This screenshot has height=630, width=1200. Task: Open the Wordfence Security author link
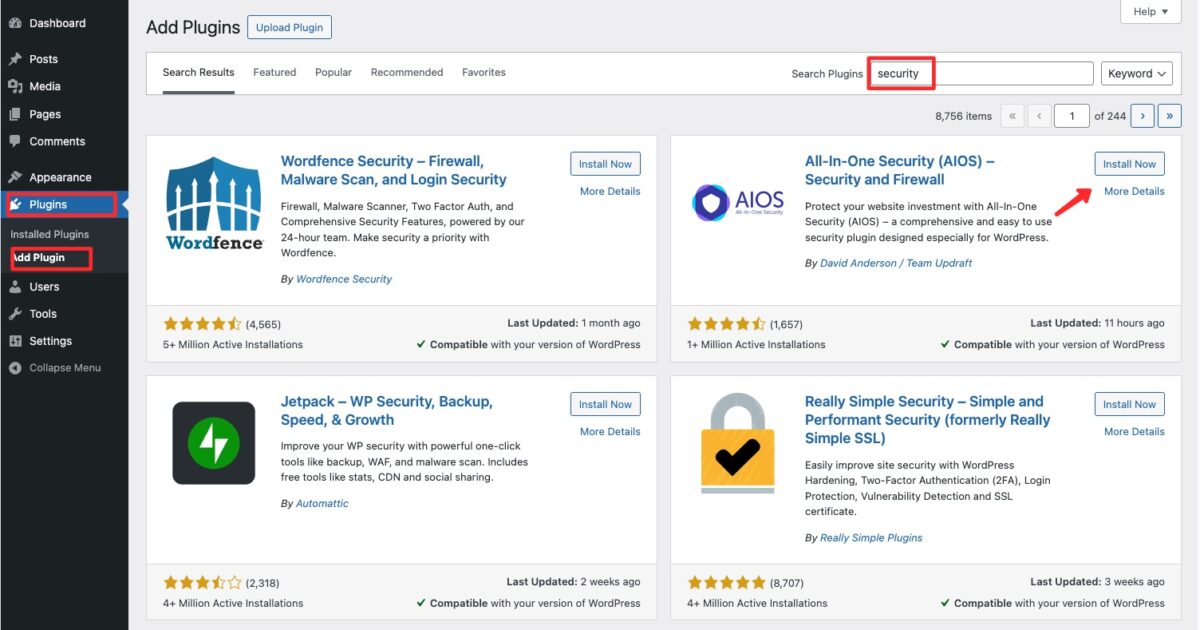tap(344, 279)
